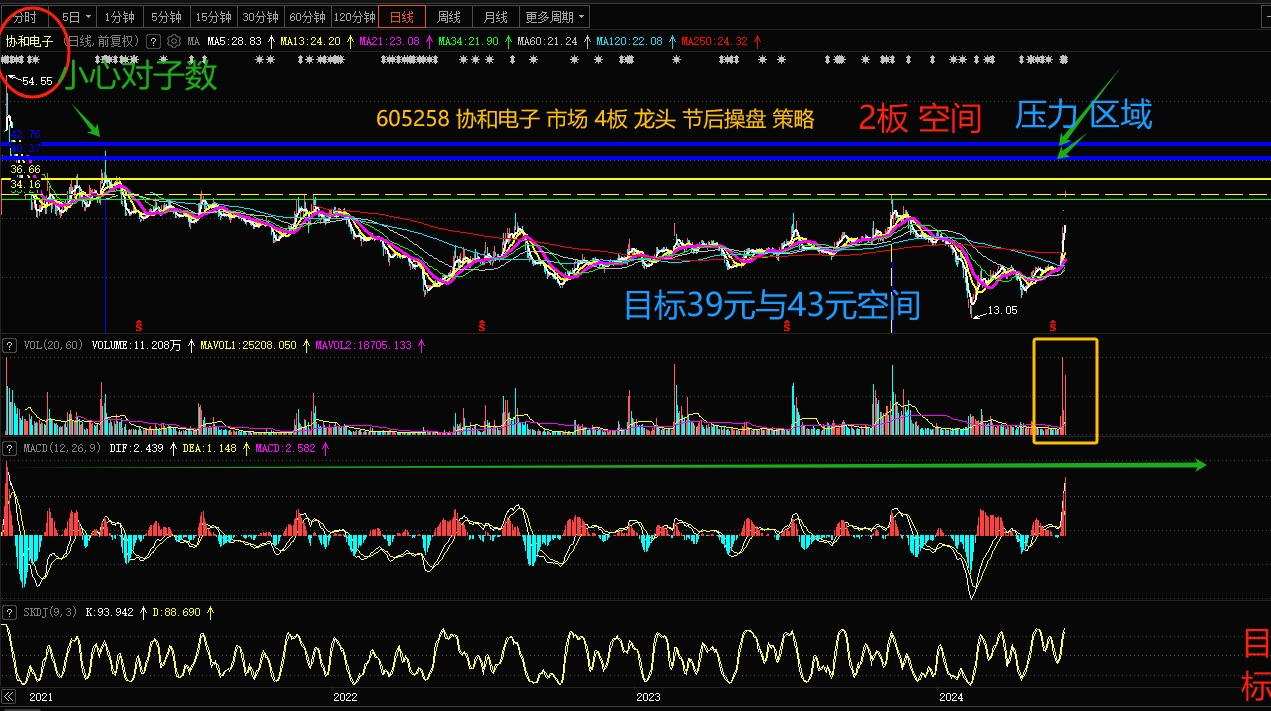Click the SKDJ panel help icon

click(x=10, y=611)
